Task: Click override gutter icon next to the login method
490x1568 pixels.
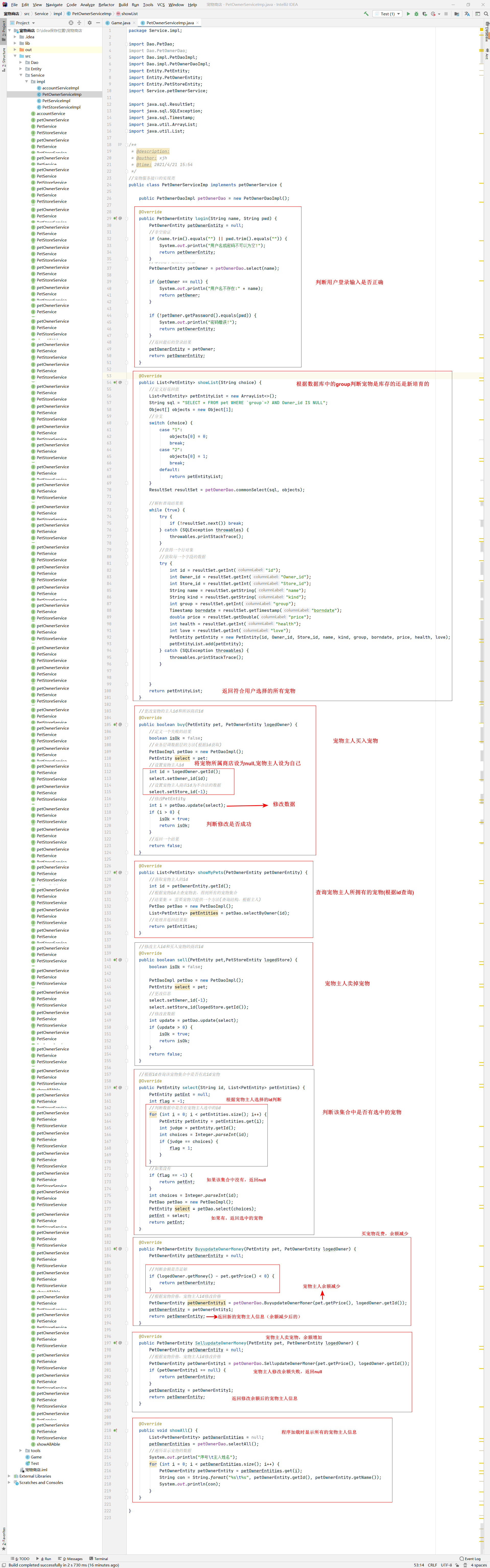Action: point(114,218)
